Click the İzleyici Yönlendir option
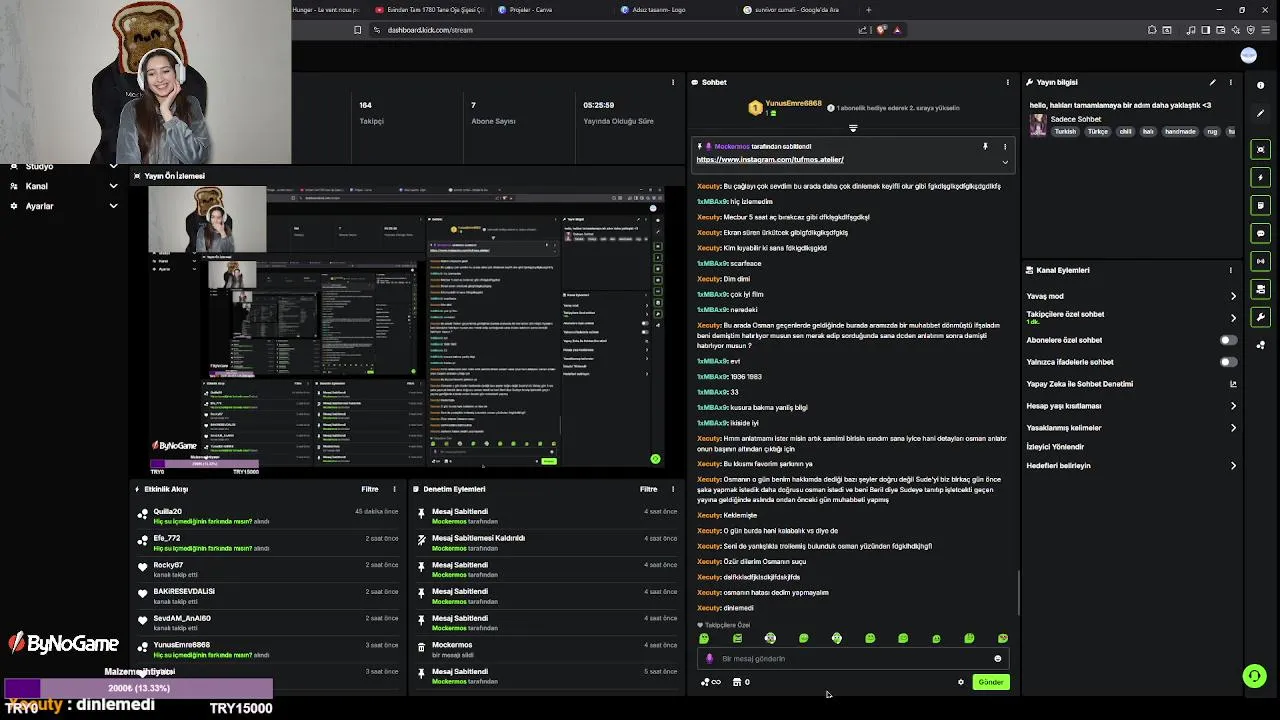The image size is (1280, 720). 1055,447
